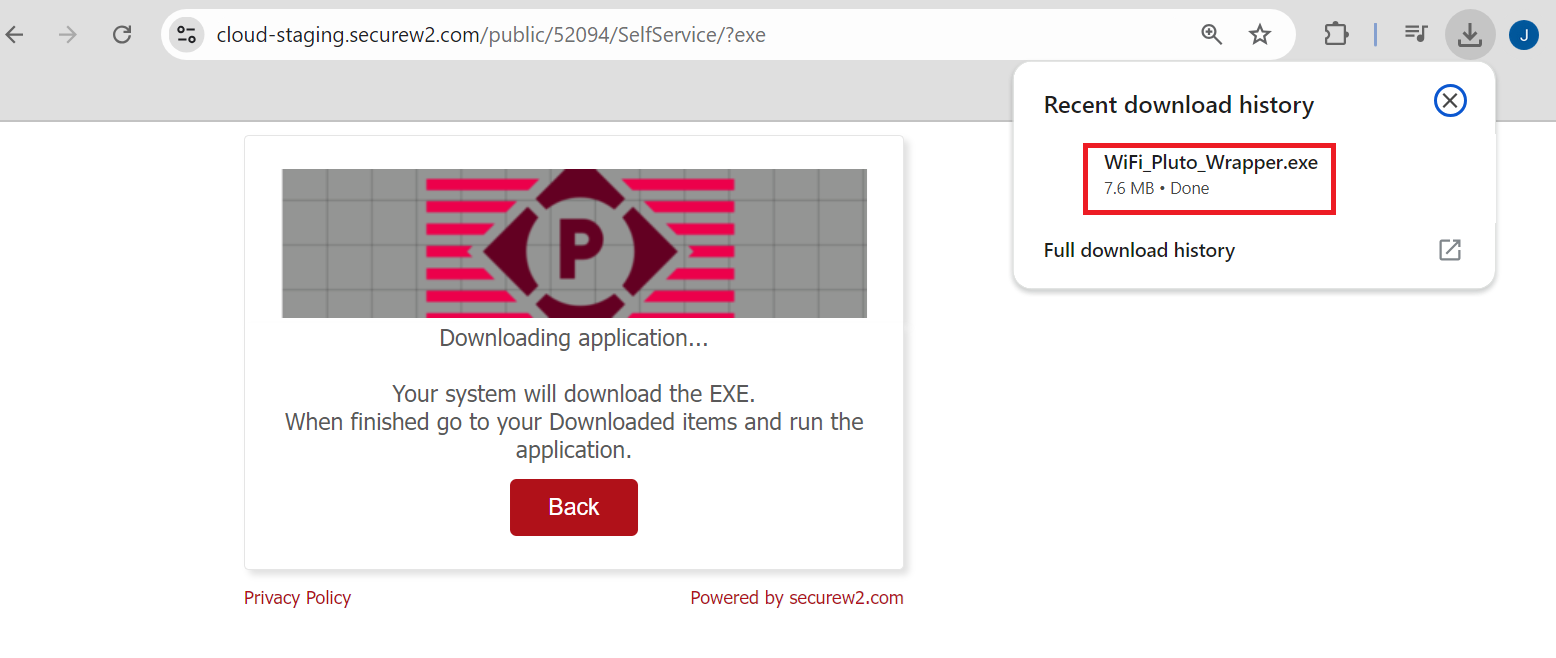Follow the Powered by securew2.com link
Image resolution: width=1556 pixels, height=658 pixels.
796,598
